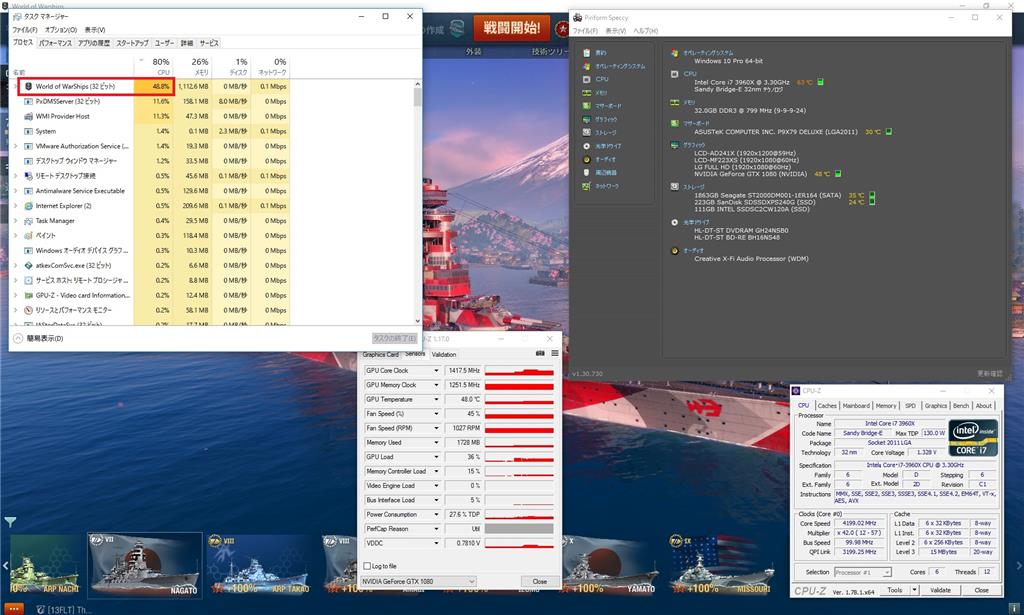Click the Close button in CPU-Z
Viewport: 1024px width, 615px height.
981,590
